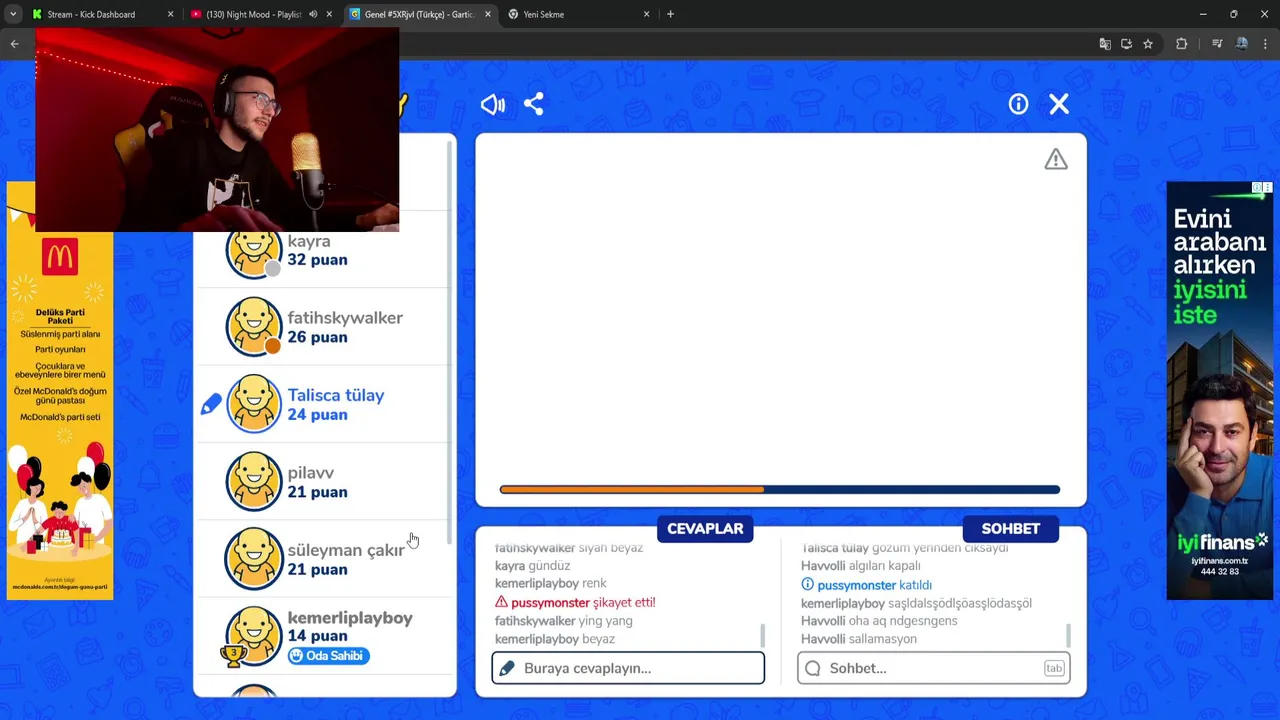
Task: Mute the game sound with speaker icon
Action: point(492,104)
